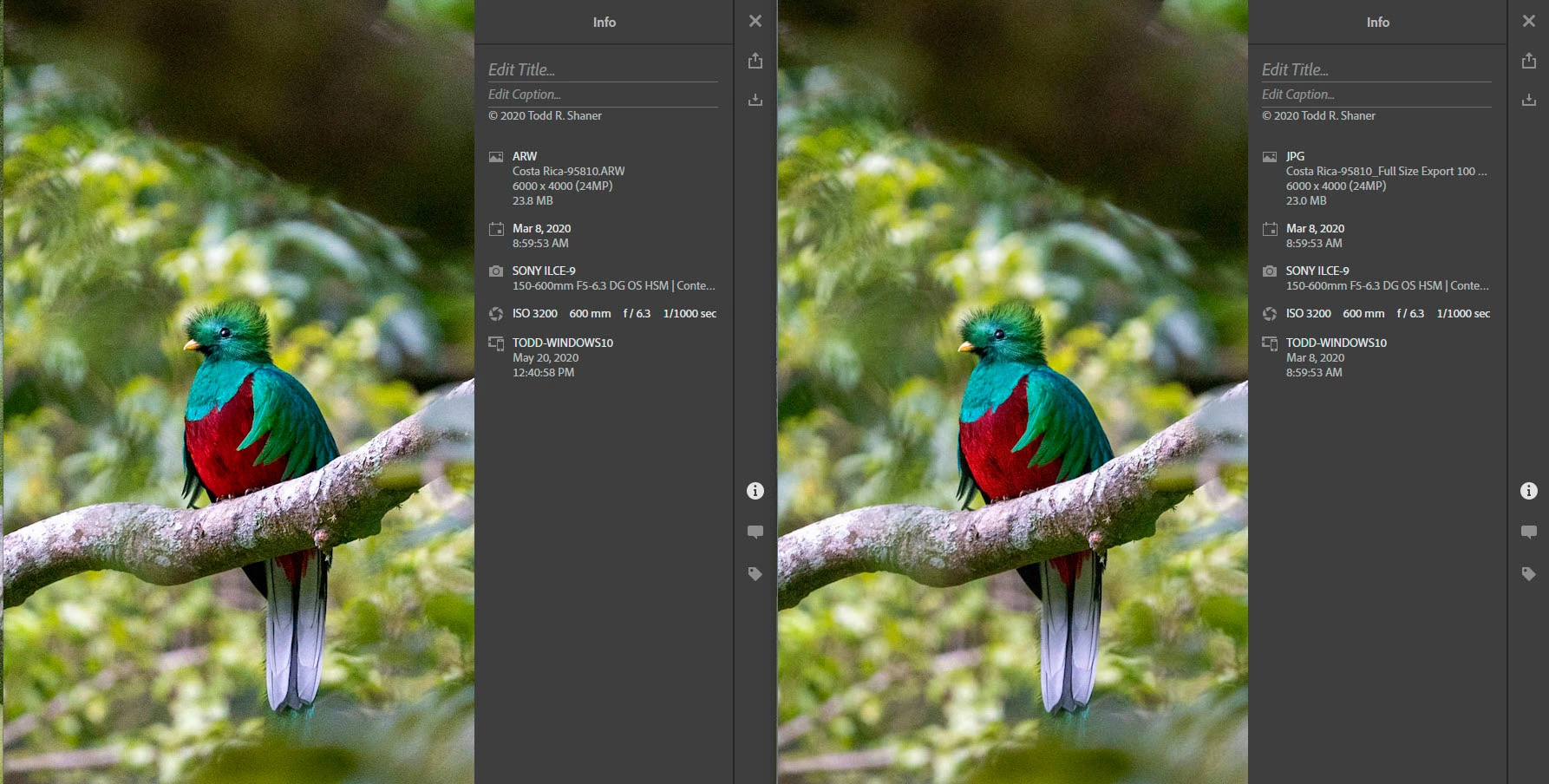This screenshot has height=784, width=1549.
Task: Click share icon in right JPG panel
Action: click(x=1529, y=60)
